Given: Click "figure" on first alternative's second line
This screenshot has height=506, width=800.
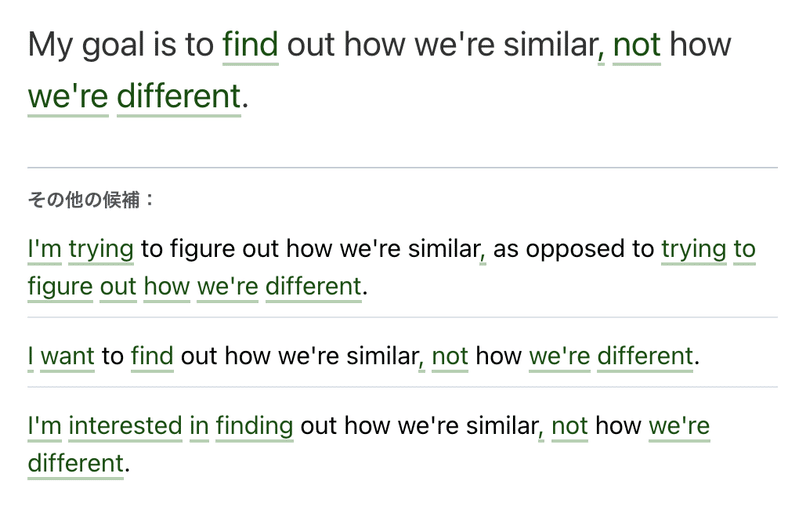Looking at the screenshot, I should coord(60,287).
